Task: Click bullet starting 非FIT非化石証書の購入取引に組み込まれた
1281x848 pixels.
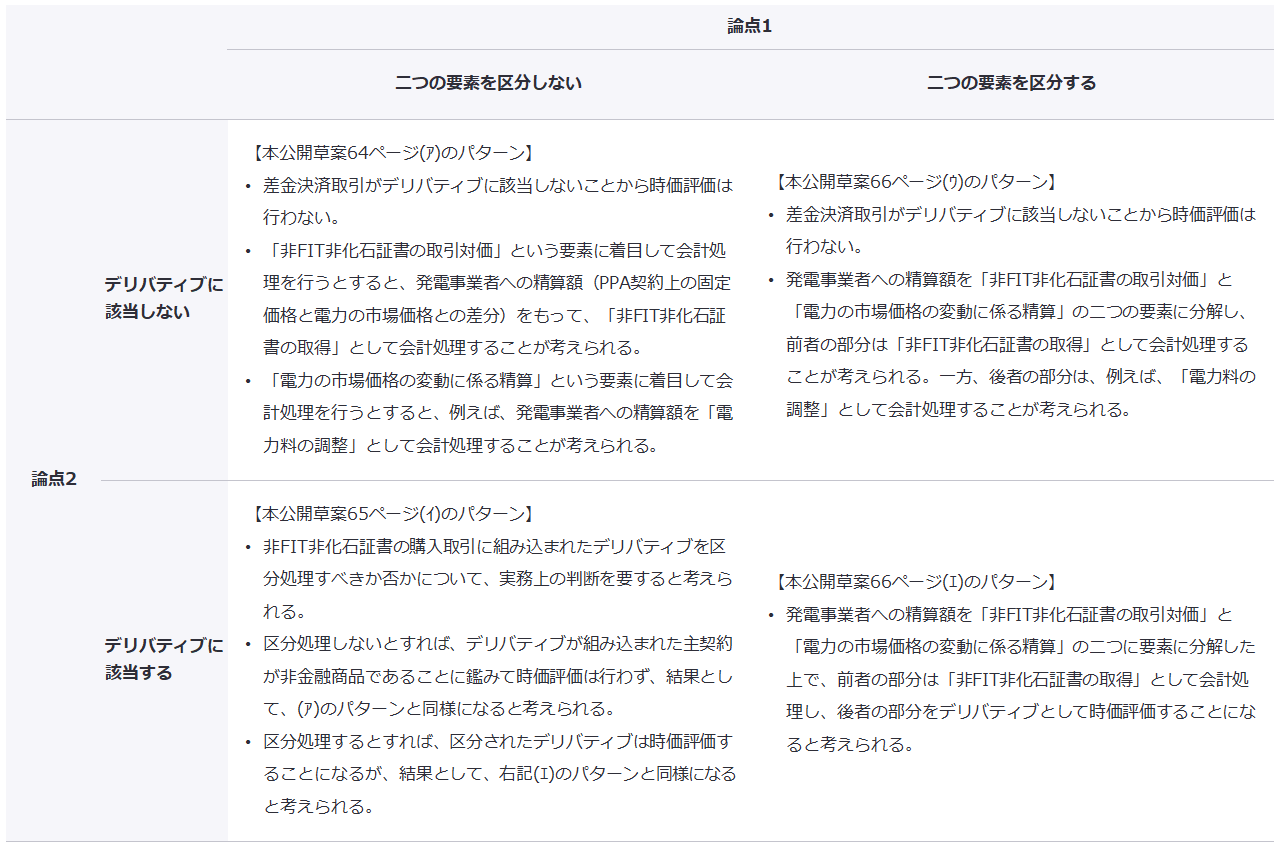Action: pyautogui.click(x=497, y=578)
